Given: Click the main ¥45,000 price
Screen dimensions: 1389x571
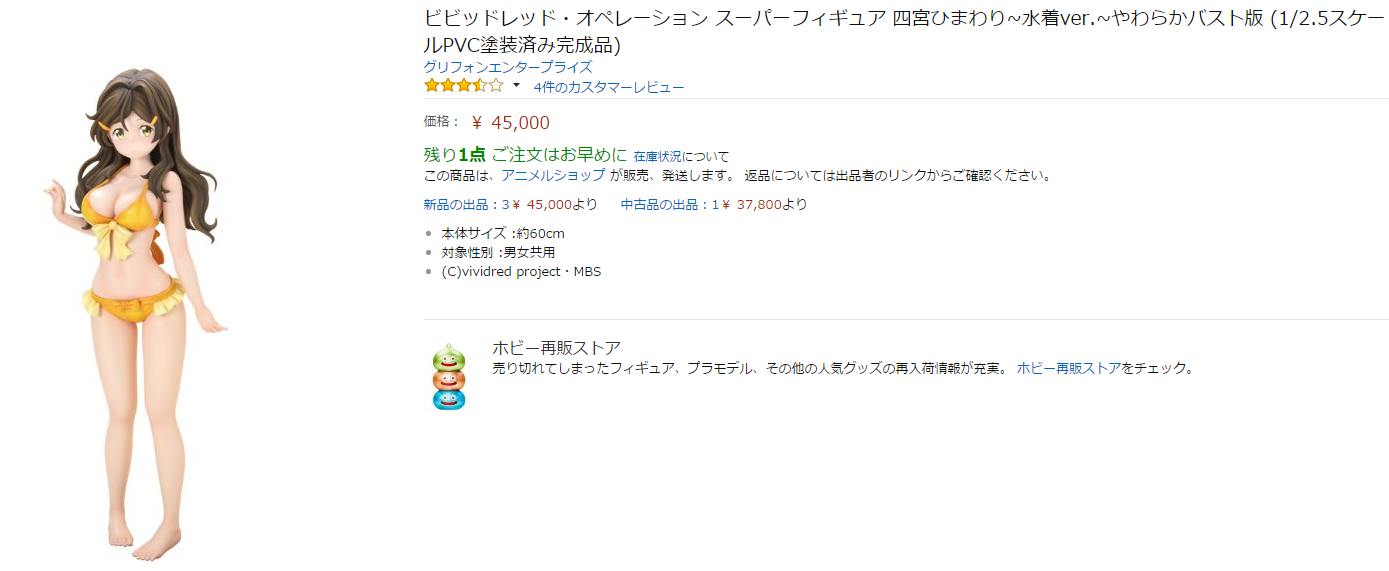Looking at the screenshot, I should [x=511, y=123].
